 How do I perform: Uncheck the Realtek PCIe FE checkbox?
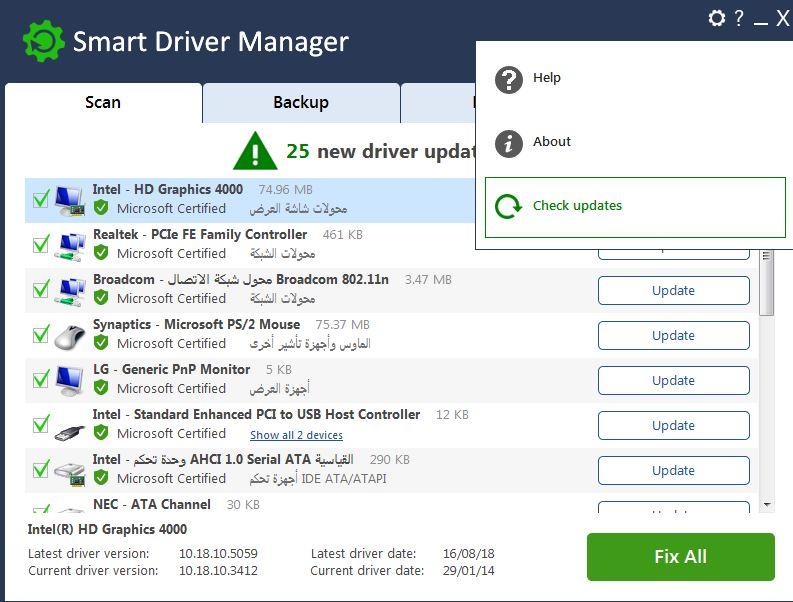(x=41, y=243)
